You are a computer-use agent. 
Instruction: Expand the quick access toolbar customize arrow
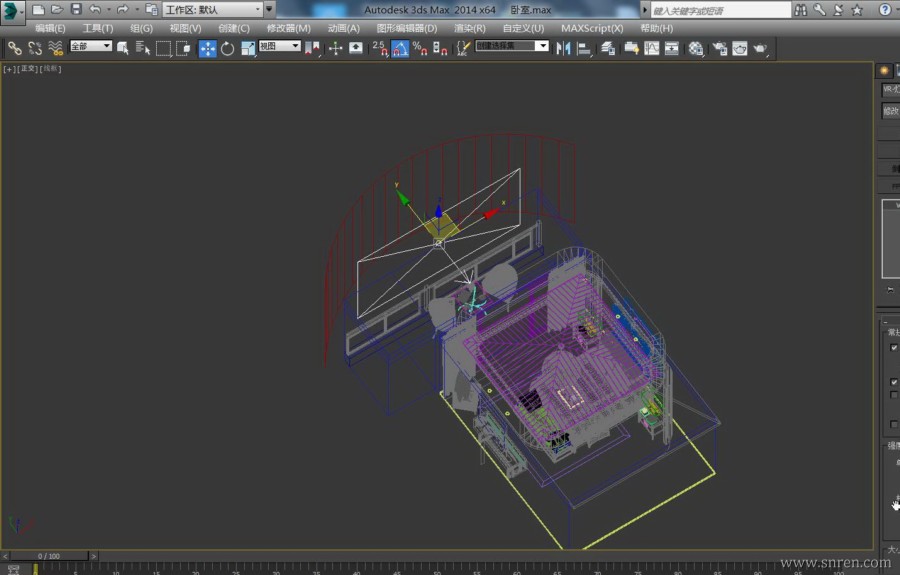click(269, 9)
